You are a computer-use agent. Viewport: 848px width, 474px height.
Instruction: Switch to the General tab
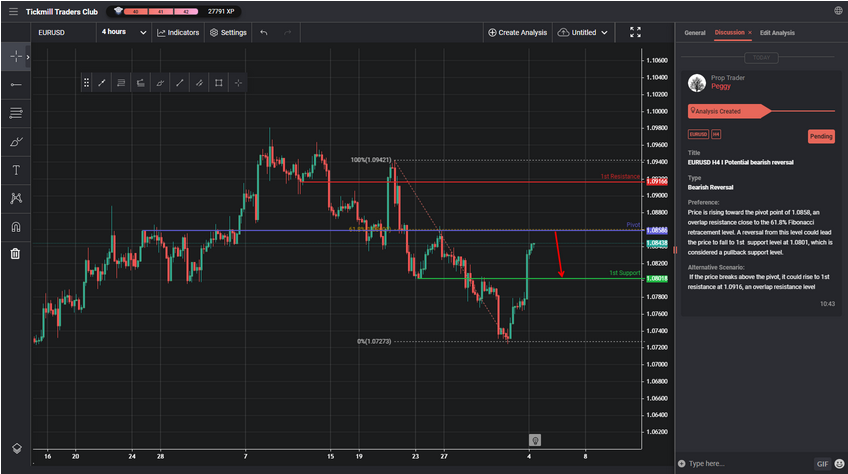[x=694, y=33]
